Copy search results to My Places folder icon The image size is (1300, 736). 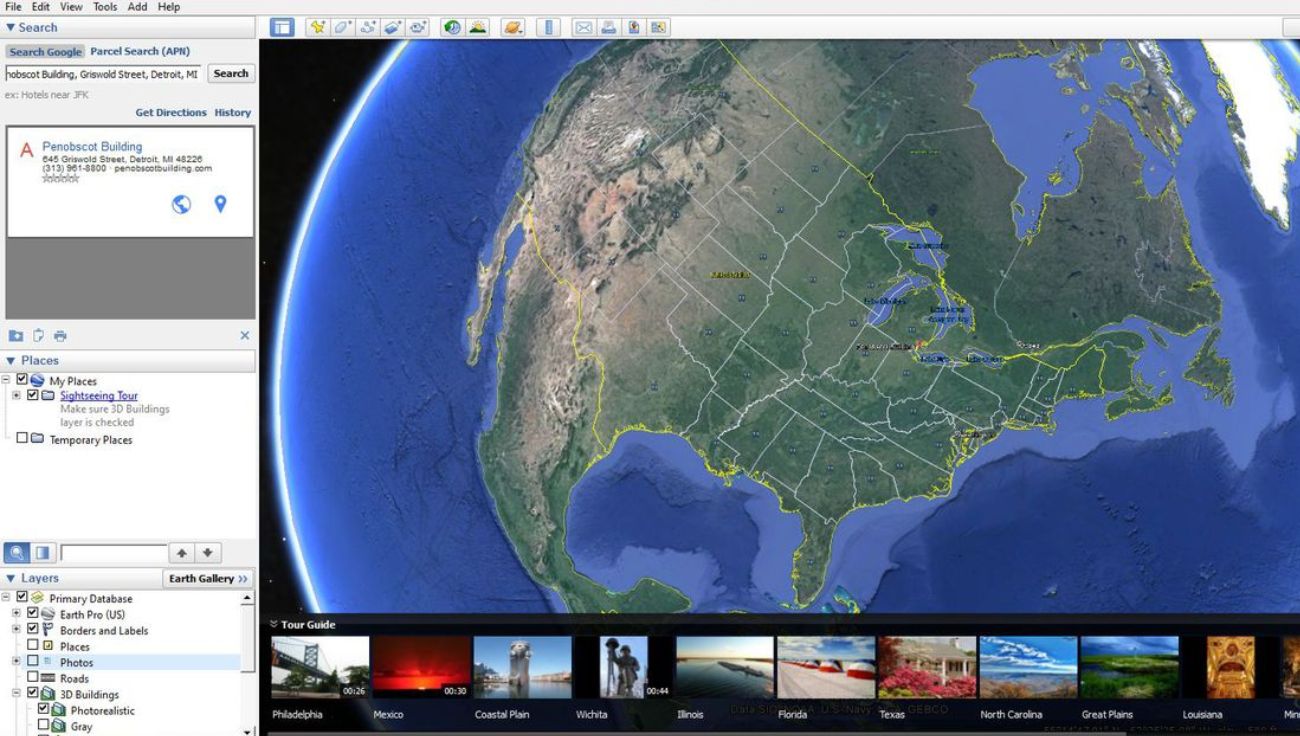[16, 336]
